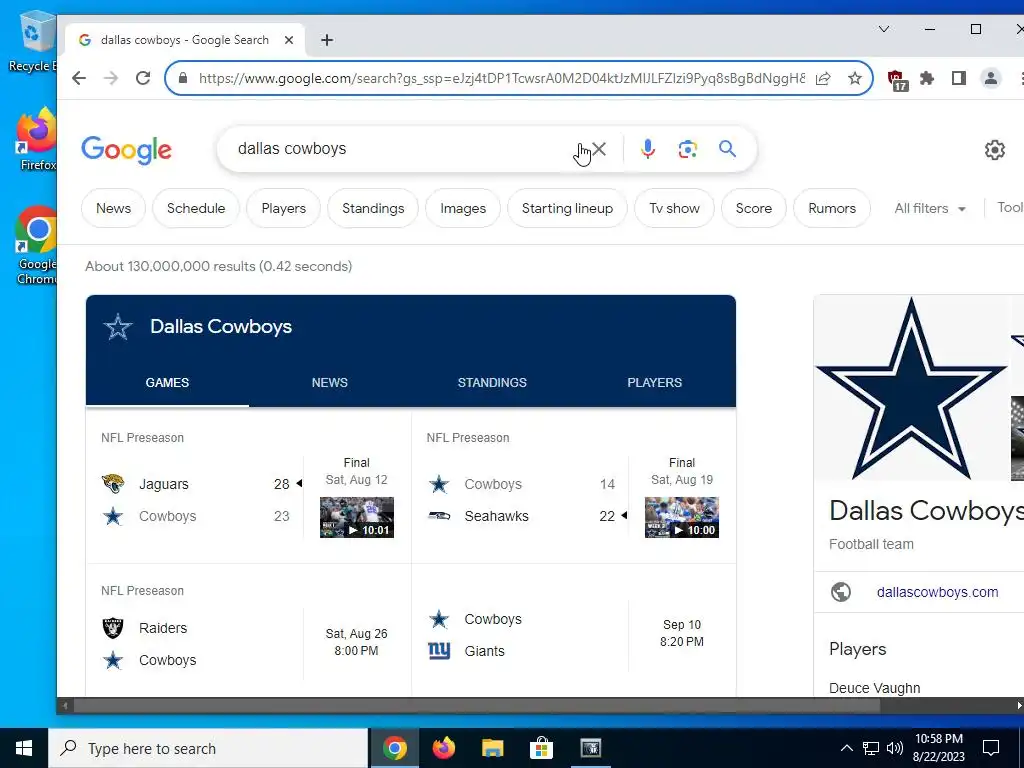Image resolution: width=1024 pixels, height=768 pixels.
Task: Reload the page with the refresh icon
Action: tap(143, 78)
